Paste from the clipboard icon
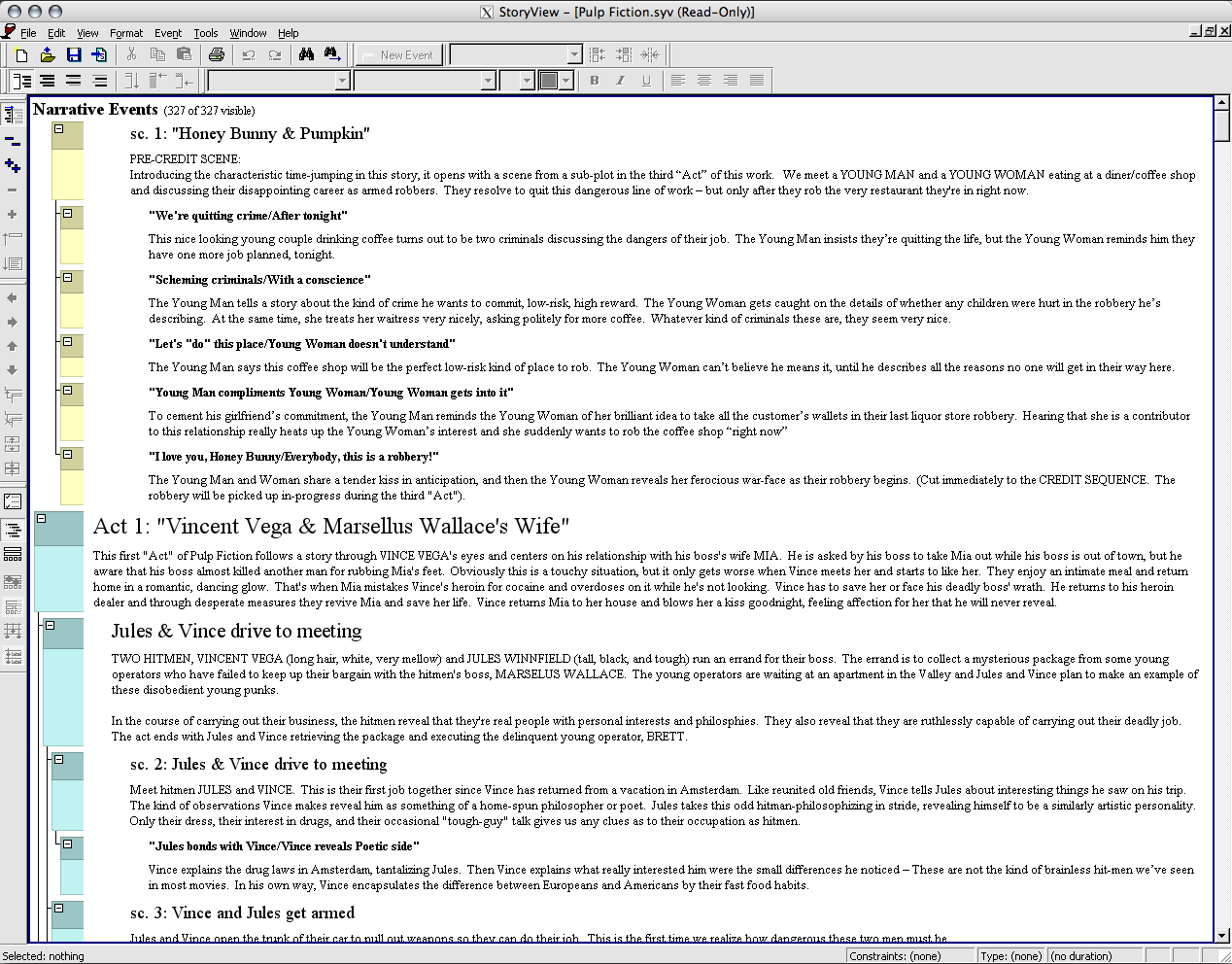This screenshot has height=964, width=1232. pos(184,54)
